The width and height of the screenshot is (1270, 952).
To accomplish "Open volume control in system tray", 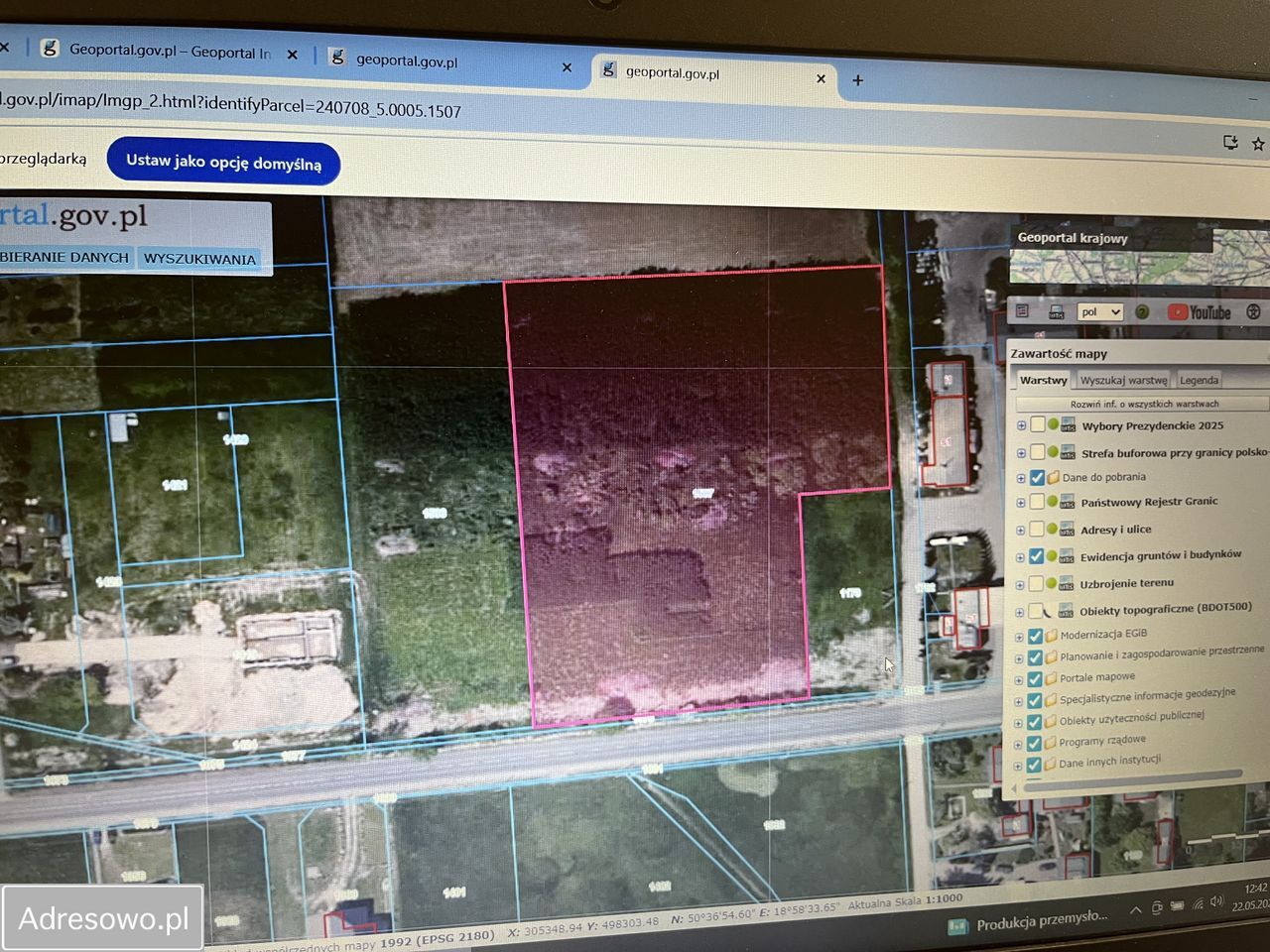I will 1216,901.
